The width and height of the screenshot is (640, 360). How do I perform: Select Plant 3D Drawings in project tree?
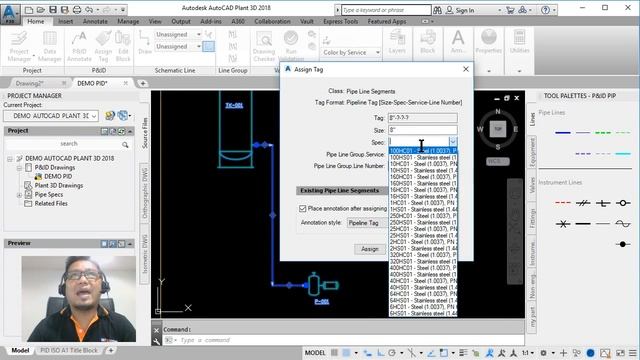tap(58, 185)
